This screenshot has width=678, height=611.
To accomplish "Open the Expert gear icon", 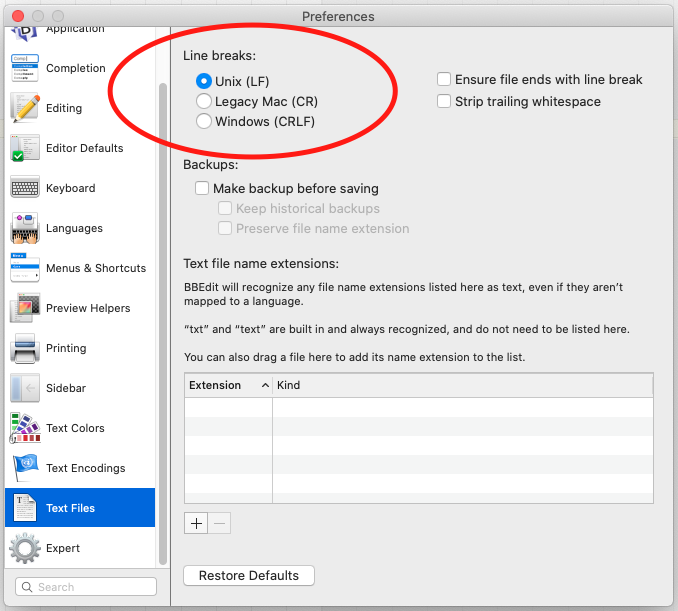I will [x=25, y=548].
